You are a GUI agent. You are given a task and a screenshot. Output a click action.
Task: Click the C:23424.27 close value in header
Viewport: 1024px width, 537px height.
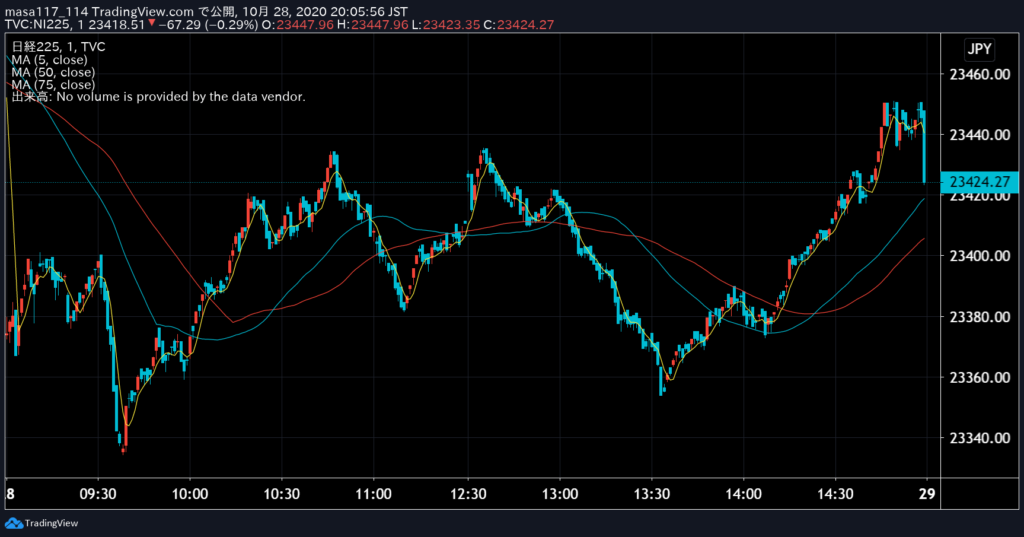click(519, 25)
